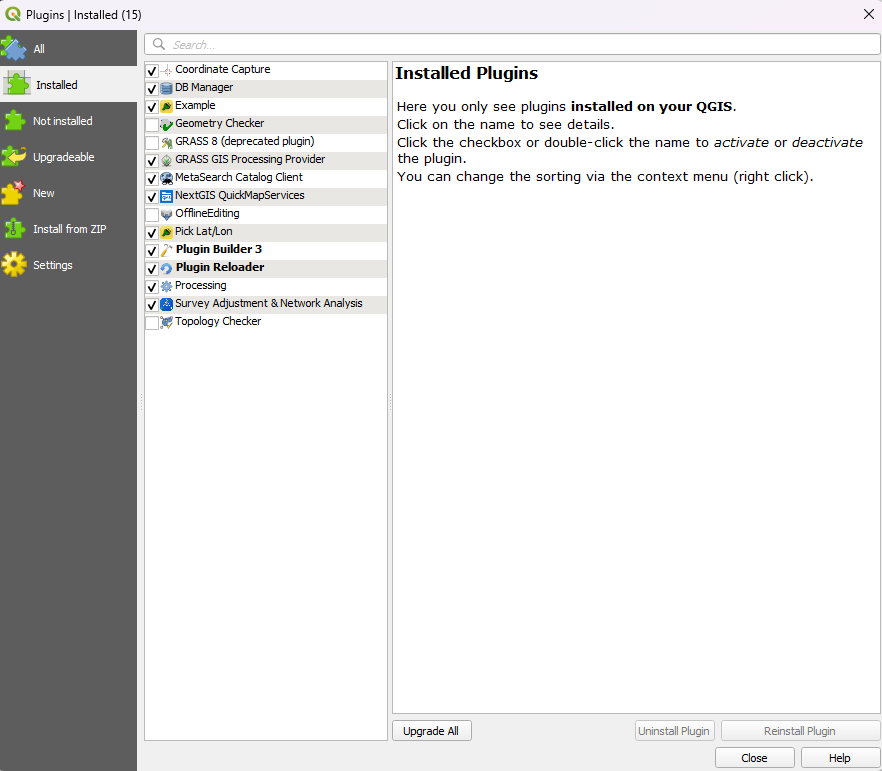The width and height of the screenshot is (882, 771).
Task: Uncheck the Plugin Builder 3 checkbox
Action: pyautogui.click(x=152, y=251)
